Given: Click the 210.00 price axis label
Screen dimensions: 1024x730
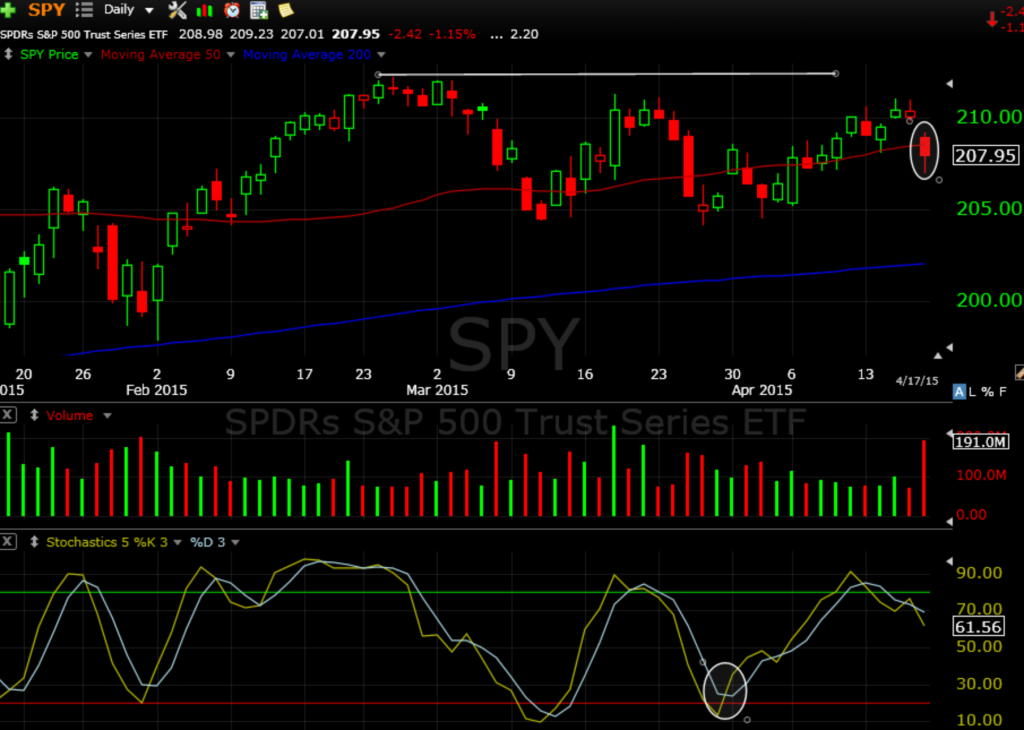Looking at the screenshot, I should 989,117.
